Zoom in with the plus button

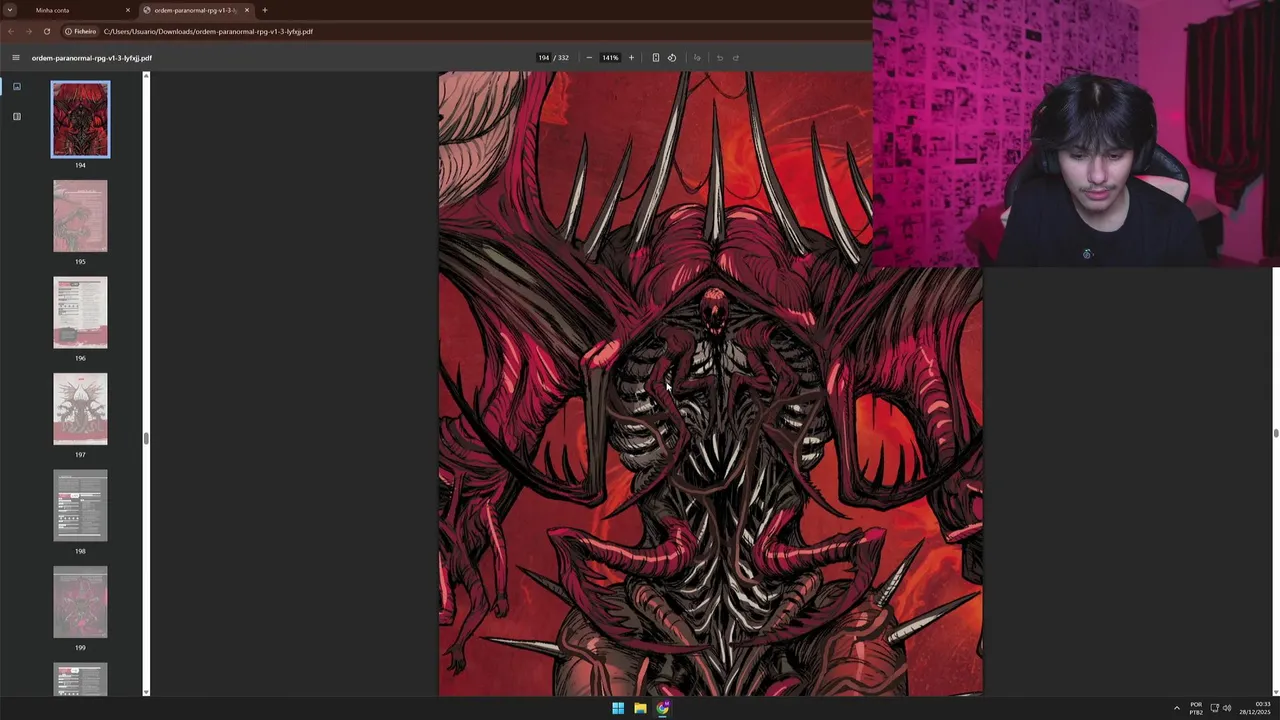[631, 58]
